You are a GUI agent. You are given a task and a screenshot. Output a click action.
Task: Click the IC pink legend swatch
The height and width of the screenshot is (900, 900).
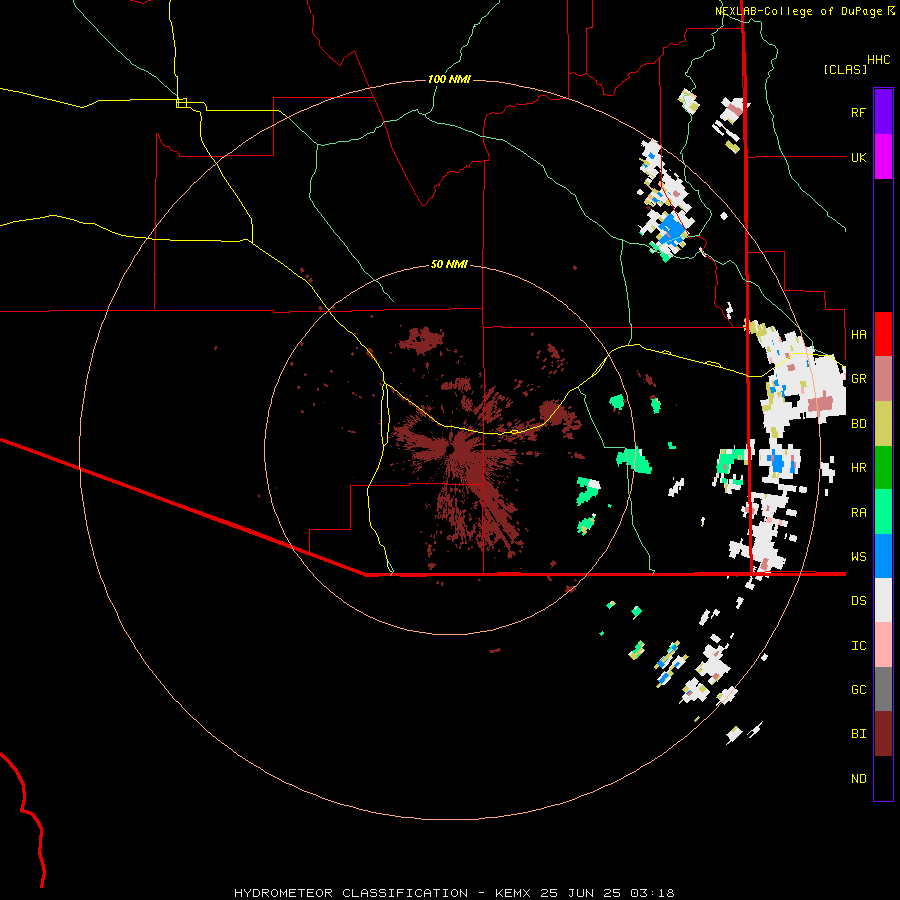[883, 645]
